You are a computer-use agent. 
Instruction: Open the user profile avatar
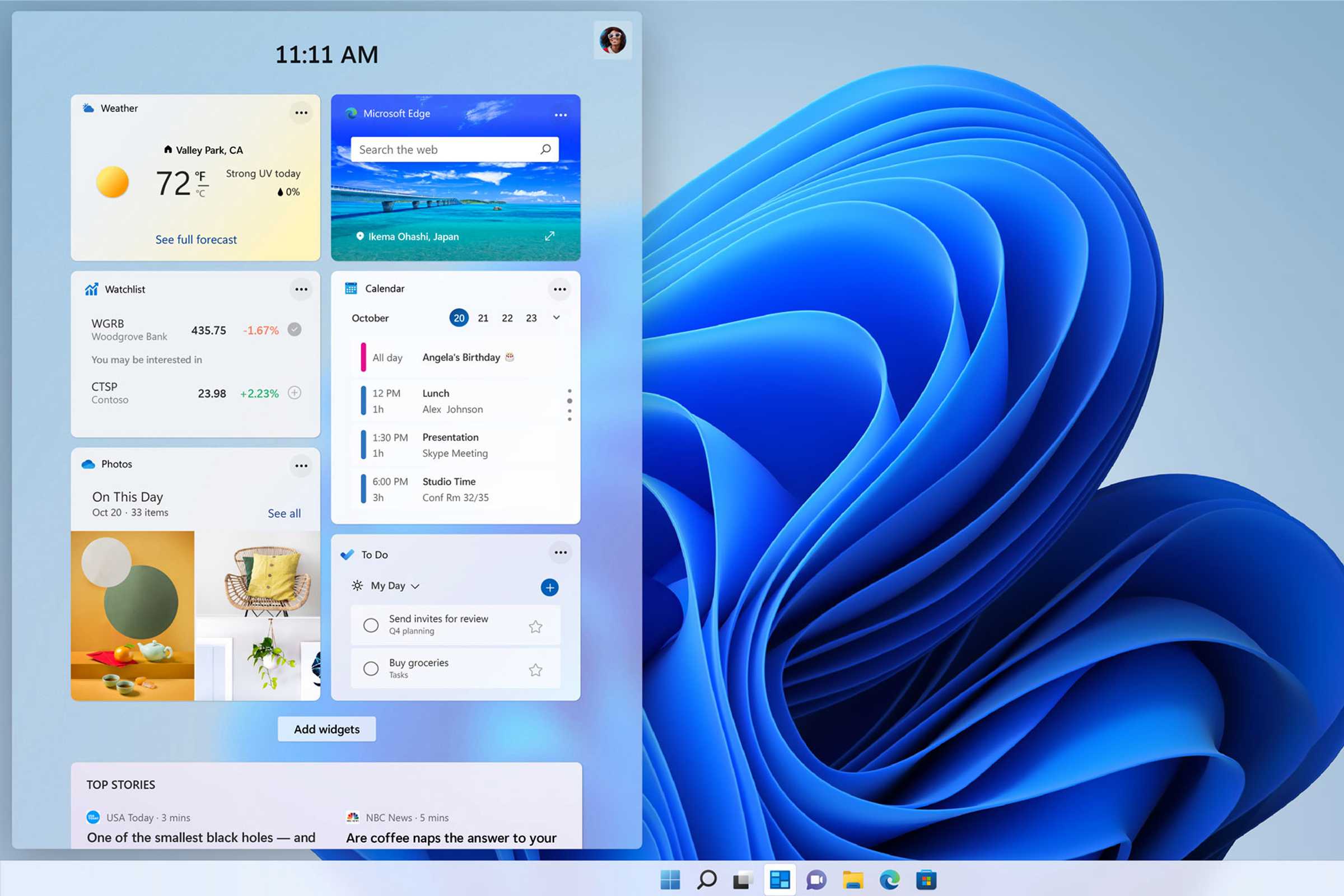coord(613,40)
